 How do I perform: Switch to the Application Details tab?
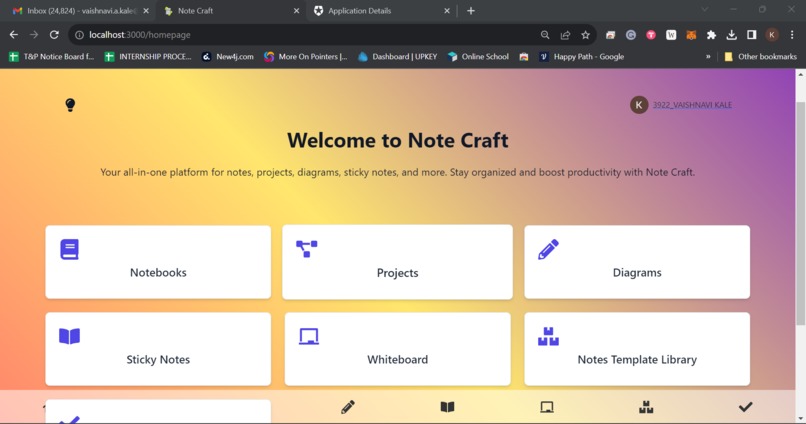(x=381, y=11)
